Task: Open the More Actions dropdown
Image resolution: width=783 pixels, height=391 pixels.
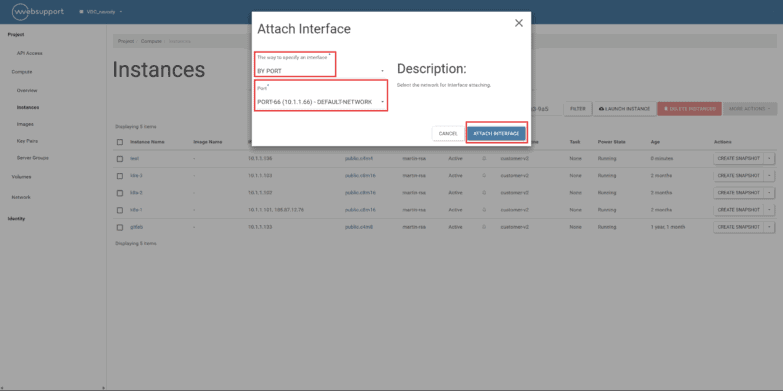Action: [x=750, y=108]
